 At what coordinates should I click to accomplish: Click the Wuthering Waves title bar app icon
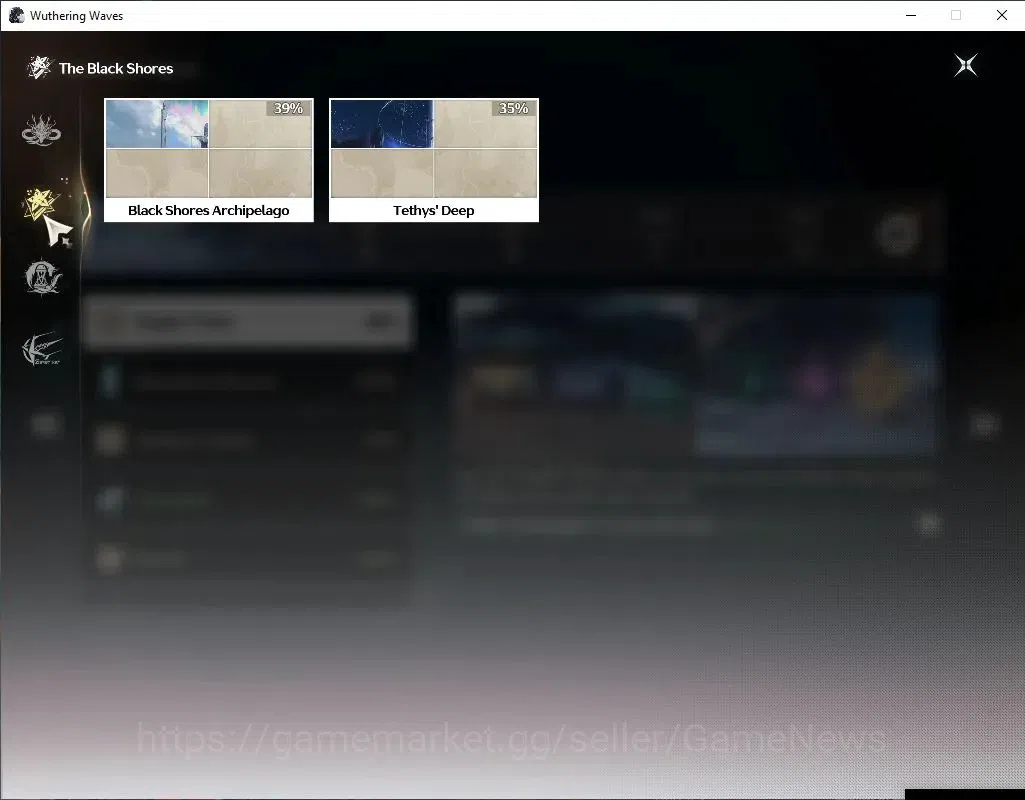(16, 15)
